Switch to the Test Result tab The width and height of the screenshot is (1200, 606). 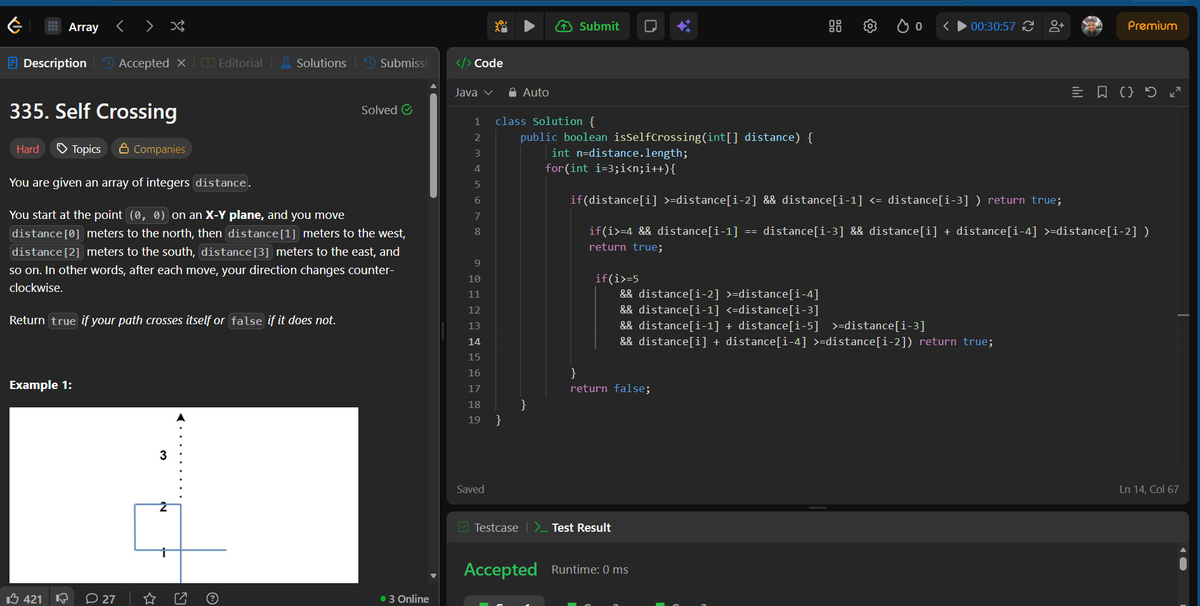(573, 527)
